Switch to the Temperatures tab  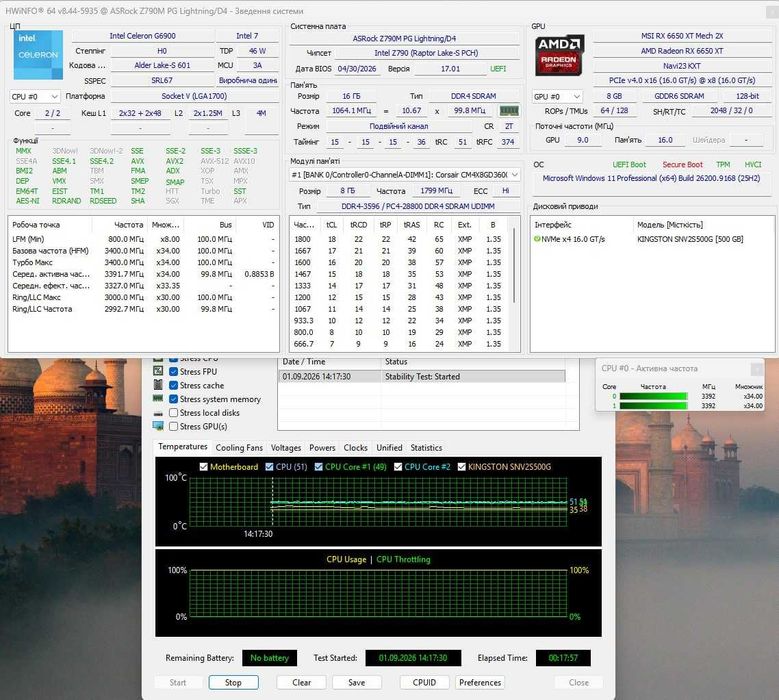182,447
